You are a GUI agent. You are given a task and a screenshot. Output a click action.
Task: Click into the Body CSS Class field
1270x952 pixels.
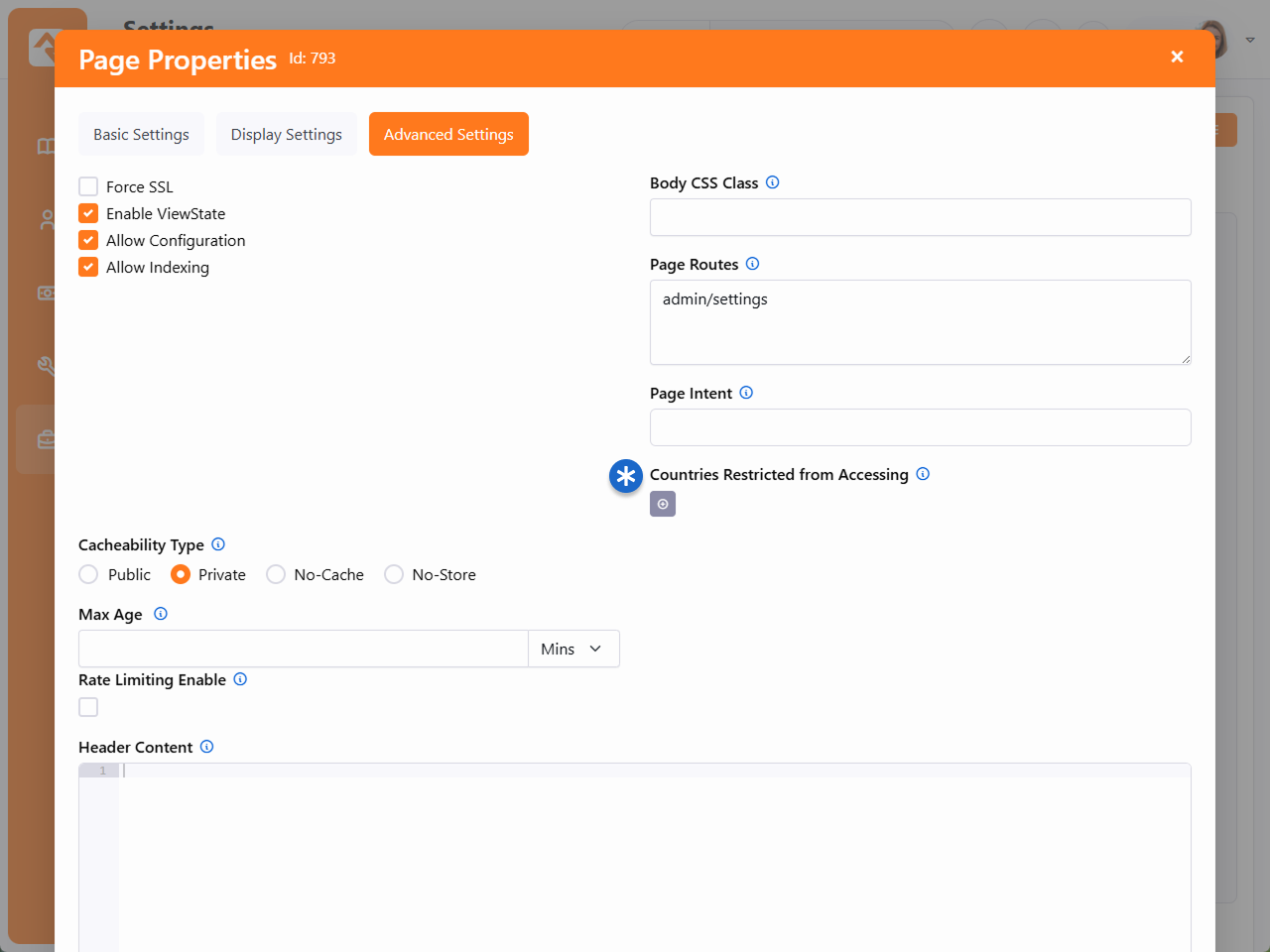tap(920, 217)
